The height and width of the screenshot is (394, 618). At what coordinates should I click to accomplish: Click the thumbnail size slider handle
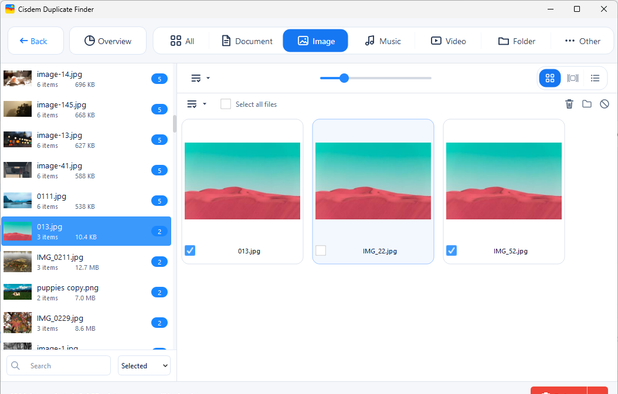[344, 78]
